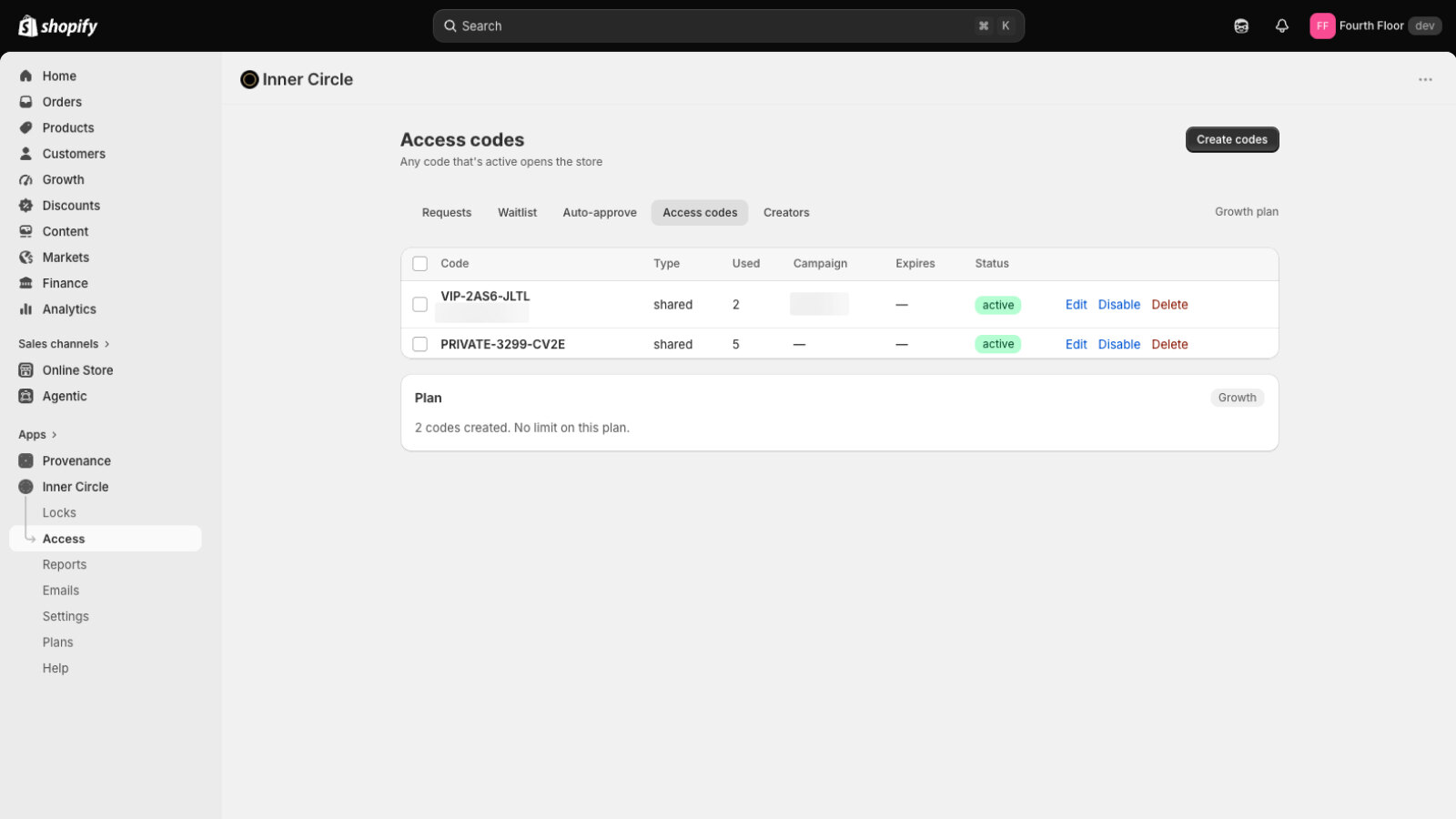This screenshot has height=819, width=1456.
Task: Click the Products tag icon
Action: coord(25,128)
